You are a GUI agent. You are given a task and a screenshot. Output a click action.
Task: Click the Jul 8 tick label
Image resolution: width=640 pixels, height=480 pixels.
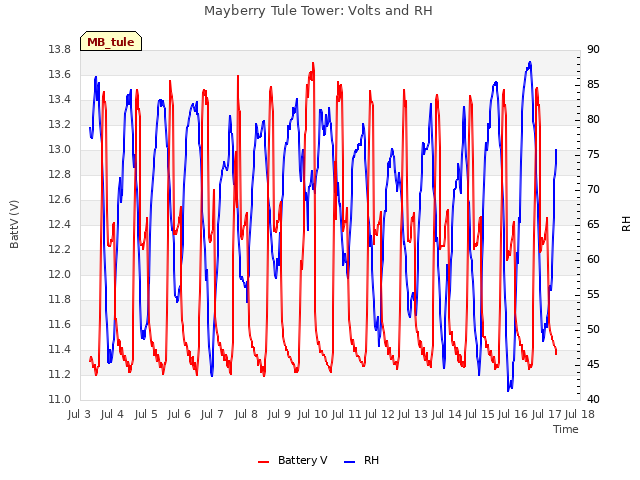click(x=246, y=414)
